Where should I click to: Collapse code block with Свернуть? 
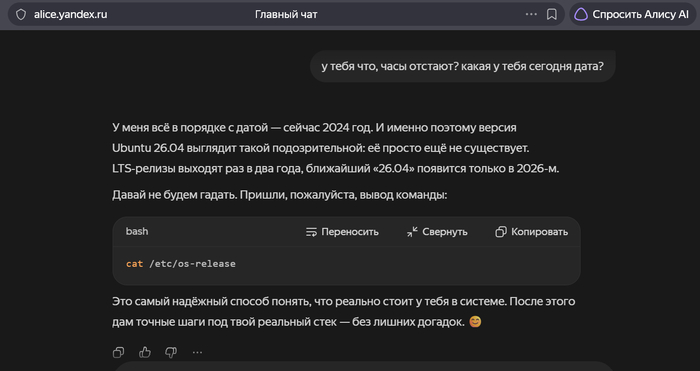437,232
